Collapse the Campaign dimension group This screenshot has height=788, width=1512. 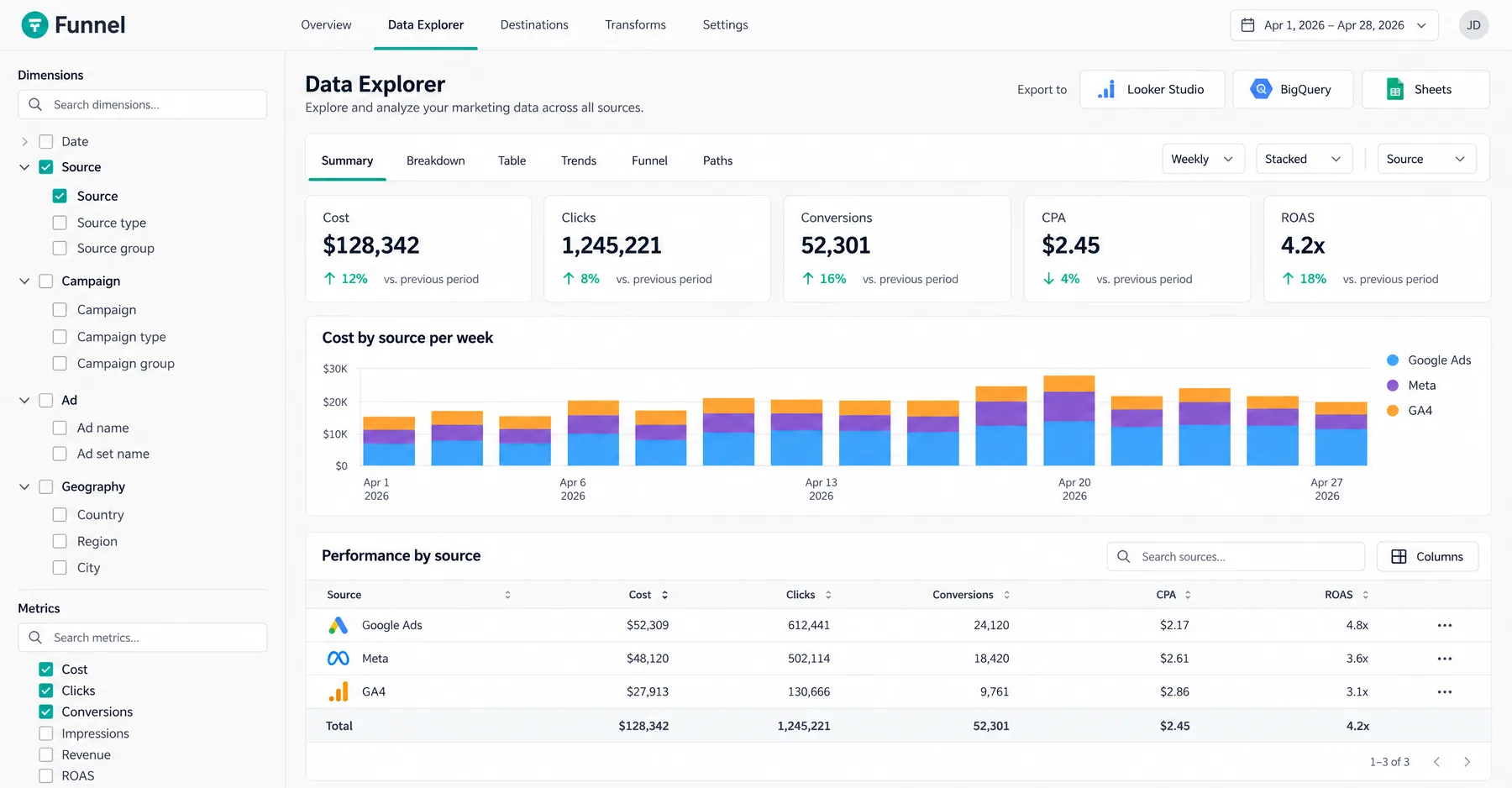(x=24, y=281)
